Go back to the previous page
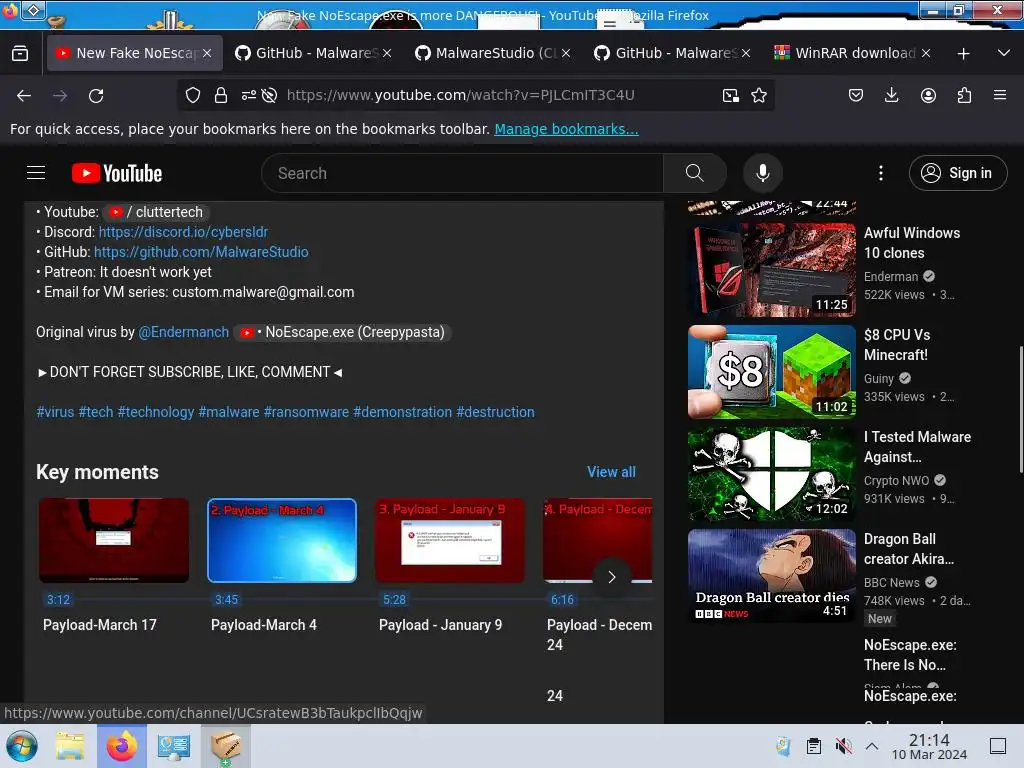 pos(24,96)
